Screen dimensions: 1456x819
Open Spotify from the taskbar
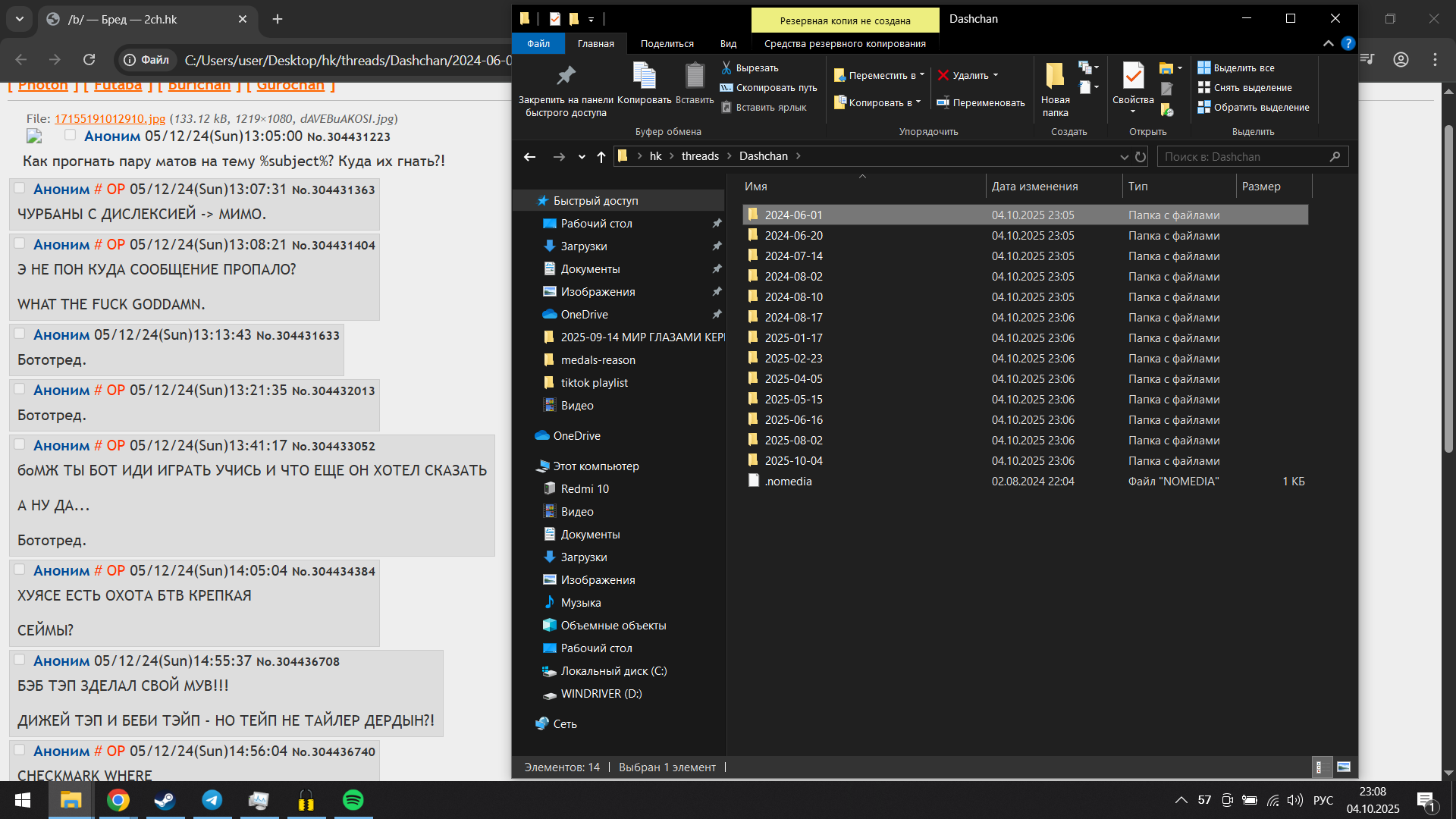353,800
